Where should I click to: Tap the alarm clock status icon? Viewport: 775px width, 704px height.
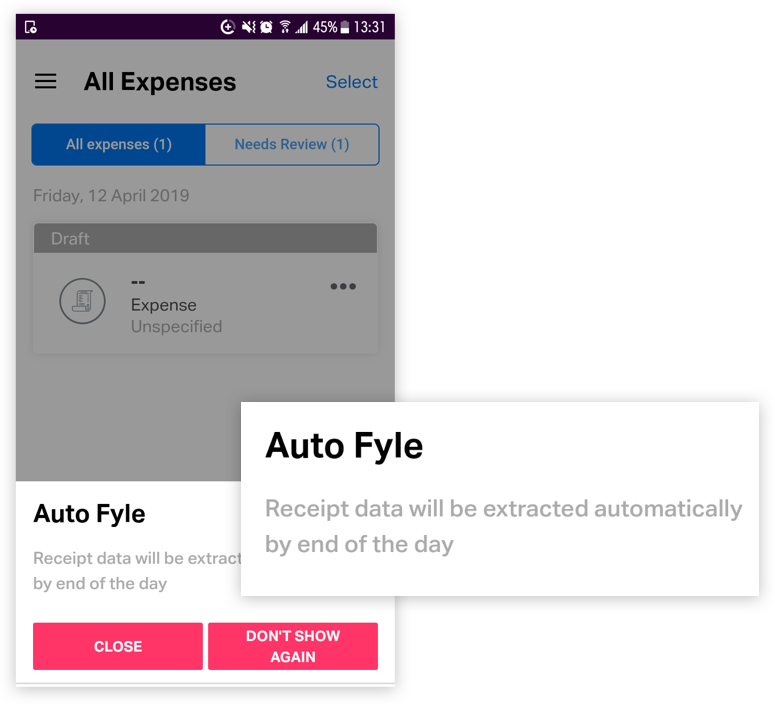(266, 27)
